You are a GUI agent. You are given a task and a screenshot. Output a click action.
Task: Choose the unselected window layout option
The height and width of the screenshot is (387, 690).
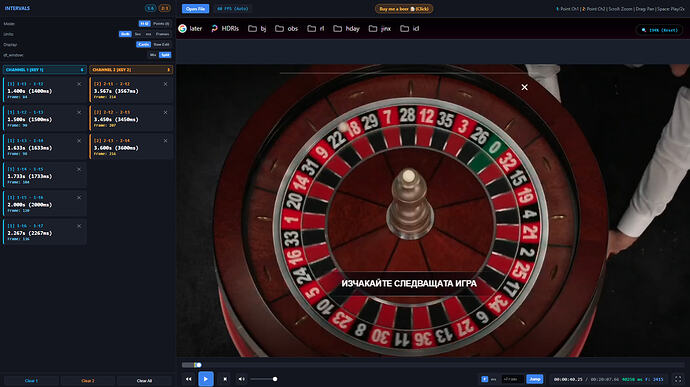[x=153, y=55]
